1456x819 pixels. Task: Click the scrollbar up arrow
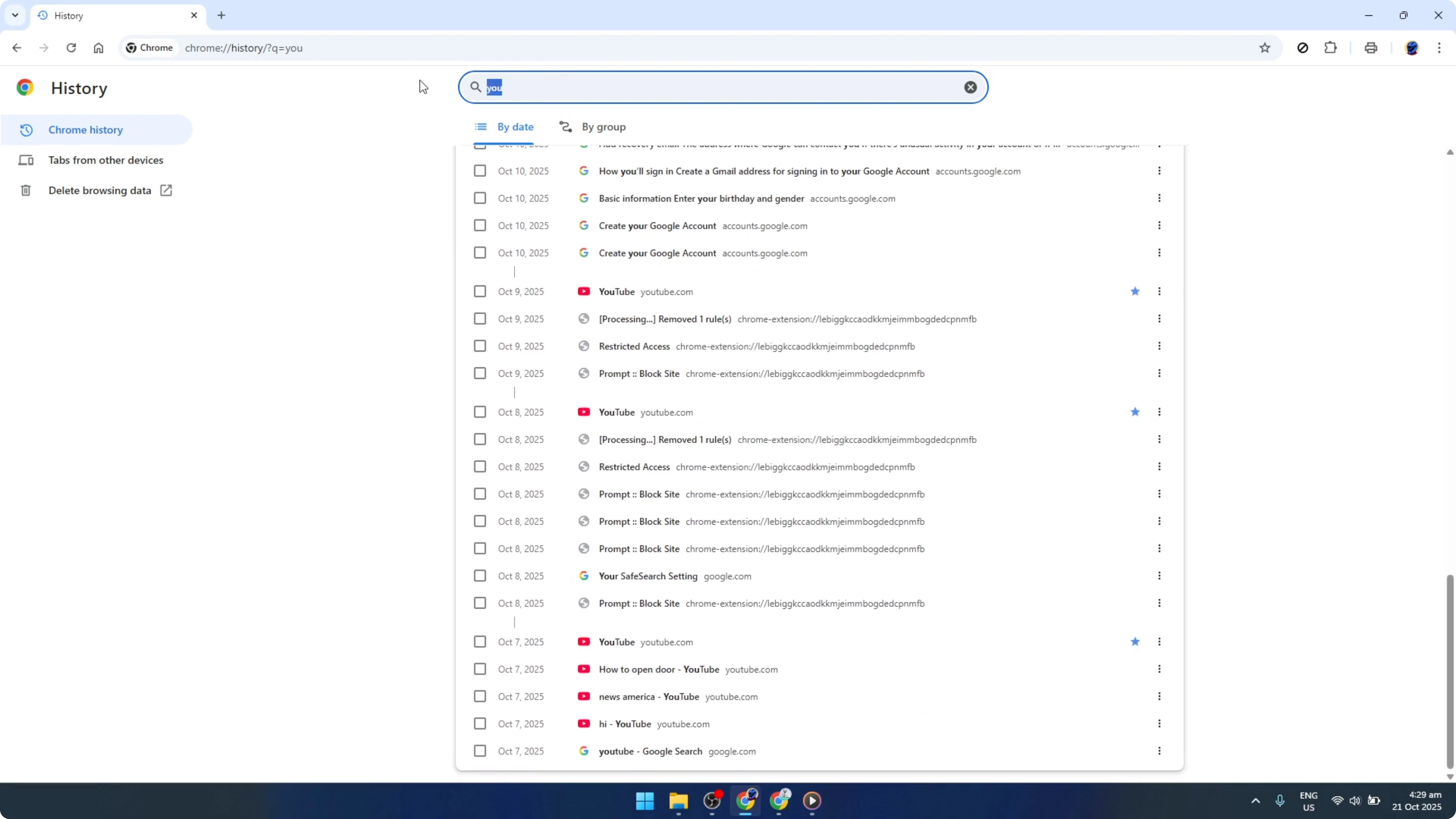tap(1450, 152)
